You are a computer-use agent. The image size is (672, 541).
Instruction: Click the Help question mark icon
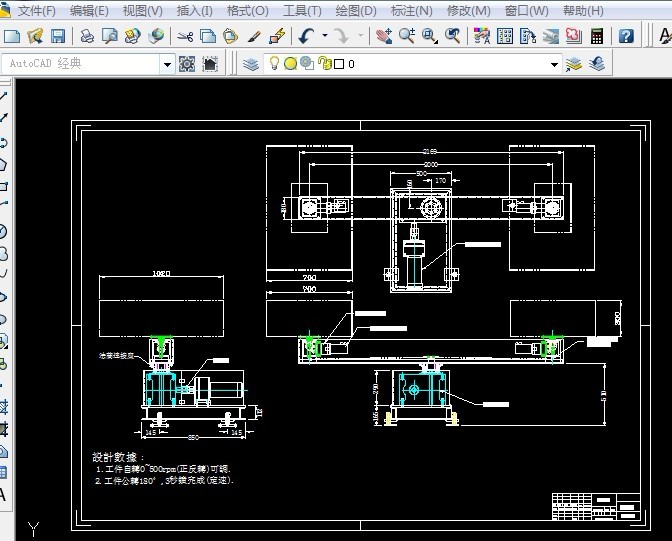pyautogui.click(x=626, y=36)
